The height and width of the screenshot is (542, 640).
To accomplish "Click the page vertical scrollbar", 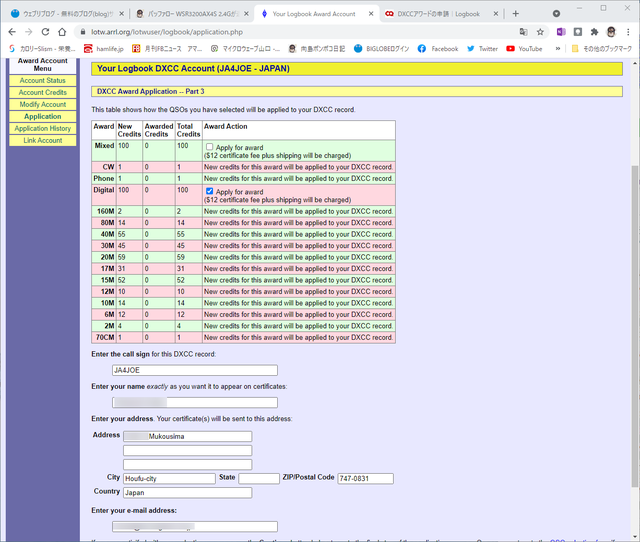I will click(x=634, y=327).
